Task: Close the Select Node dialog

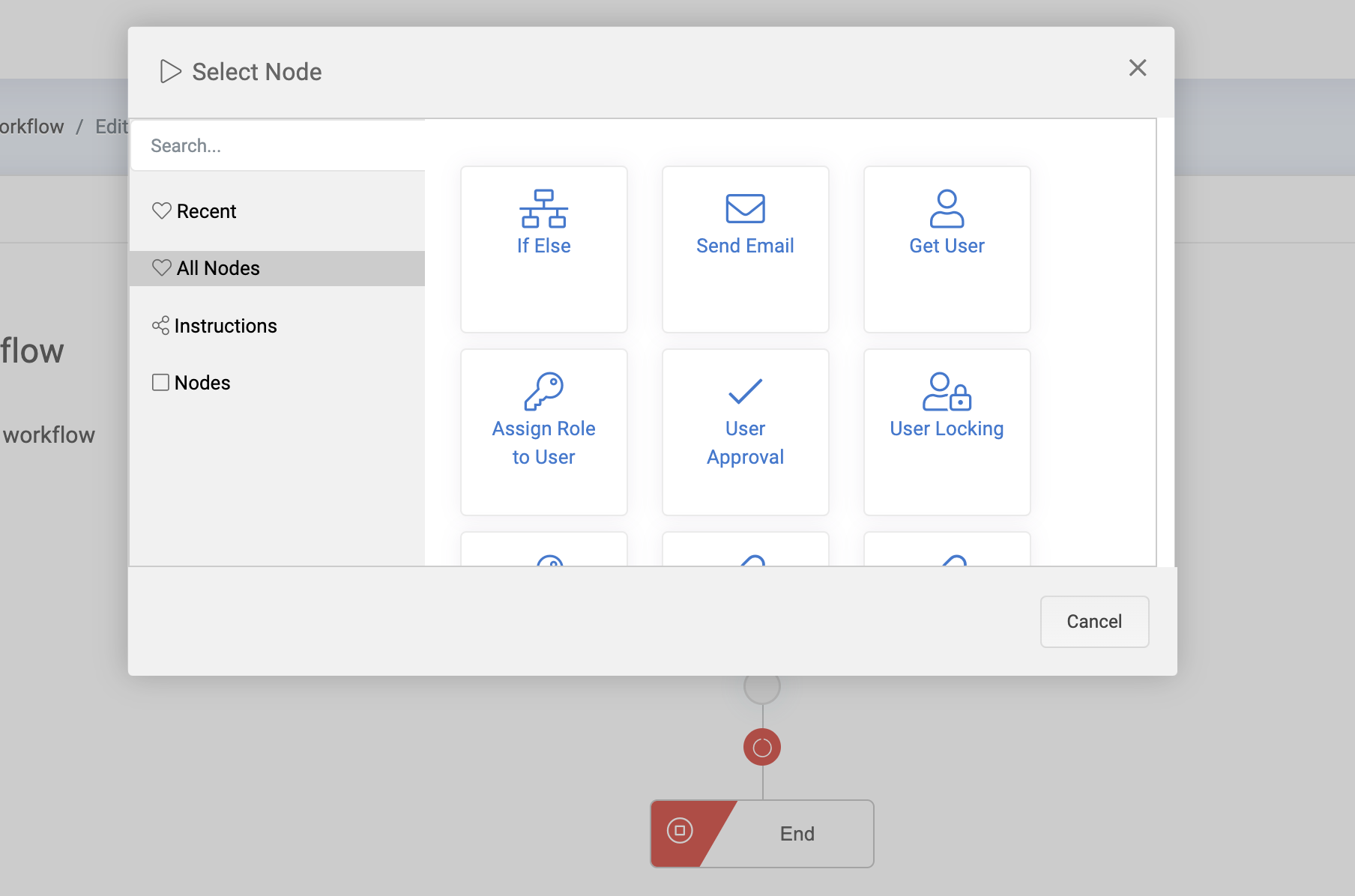Action: pyautogui.click(x=1137, y=68)
